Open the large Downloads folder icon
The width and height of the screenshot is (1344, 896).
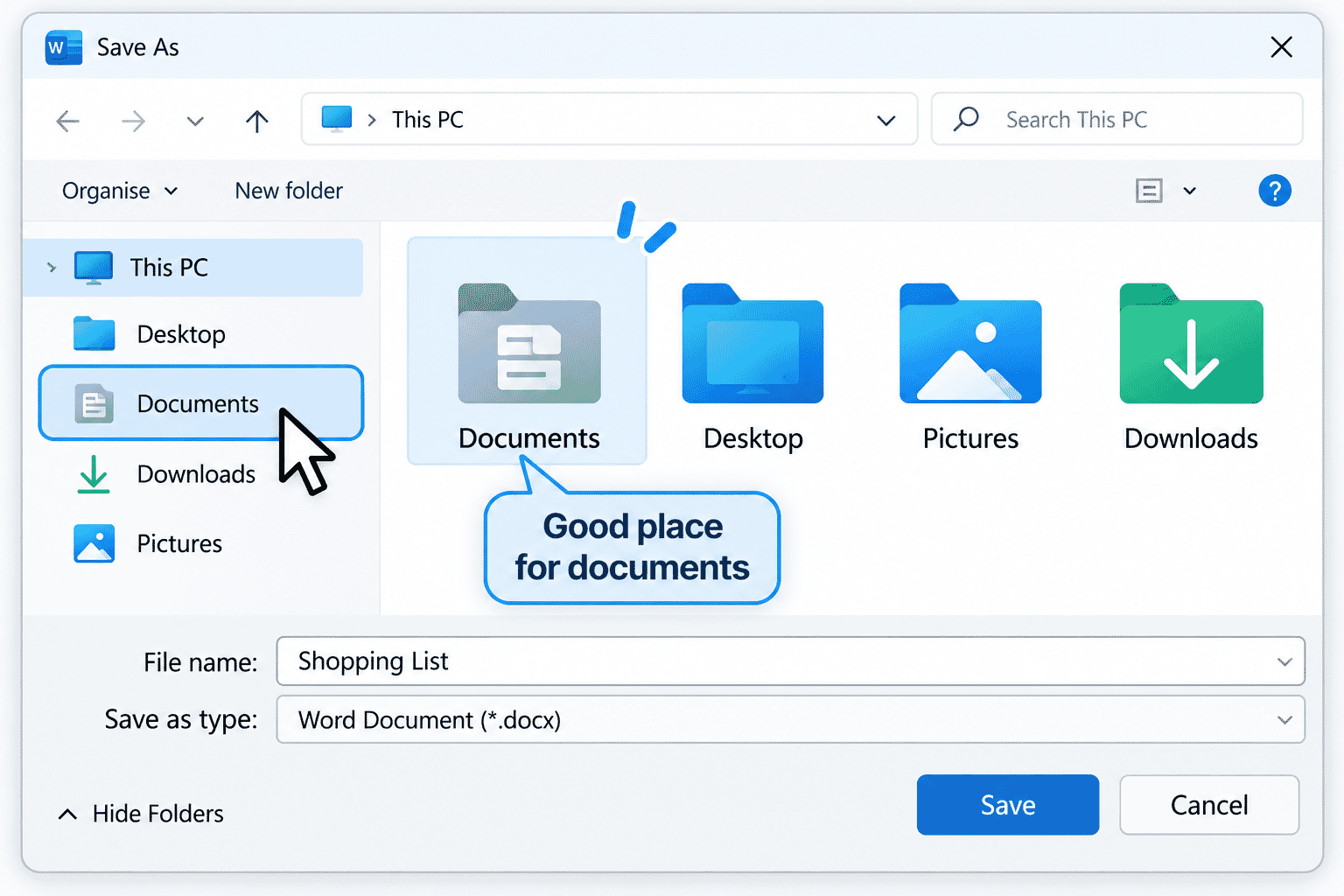click(1191, 343)
